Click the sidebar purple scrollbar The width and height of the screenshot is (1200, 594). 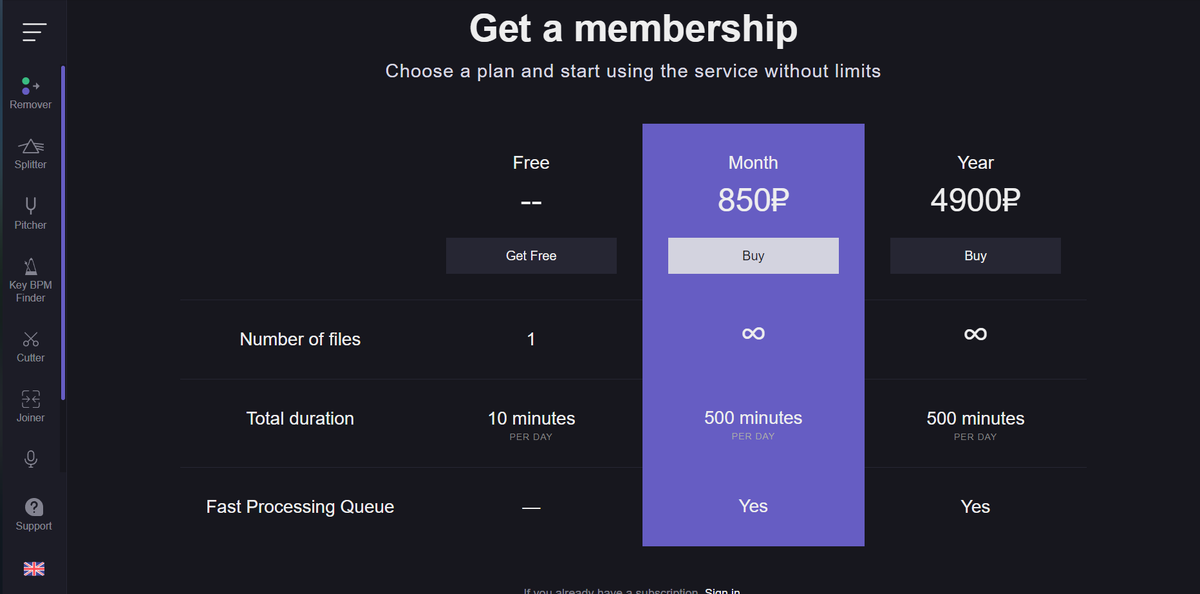click(x=63, y=233)
